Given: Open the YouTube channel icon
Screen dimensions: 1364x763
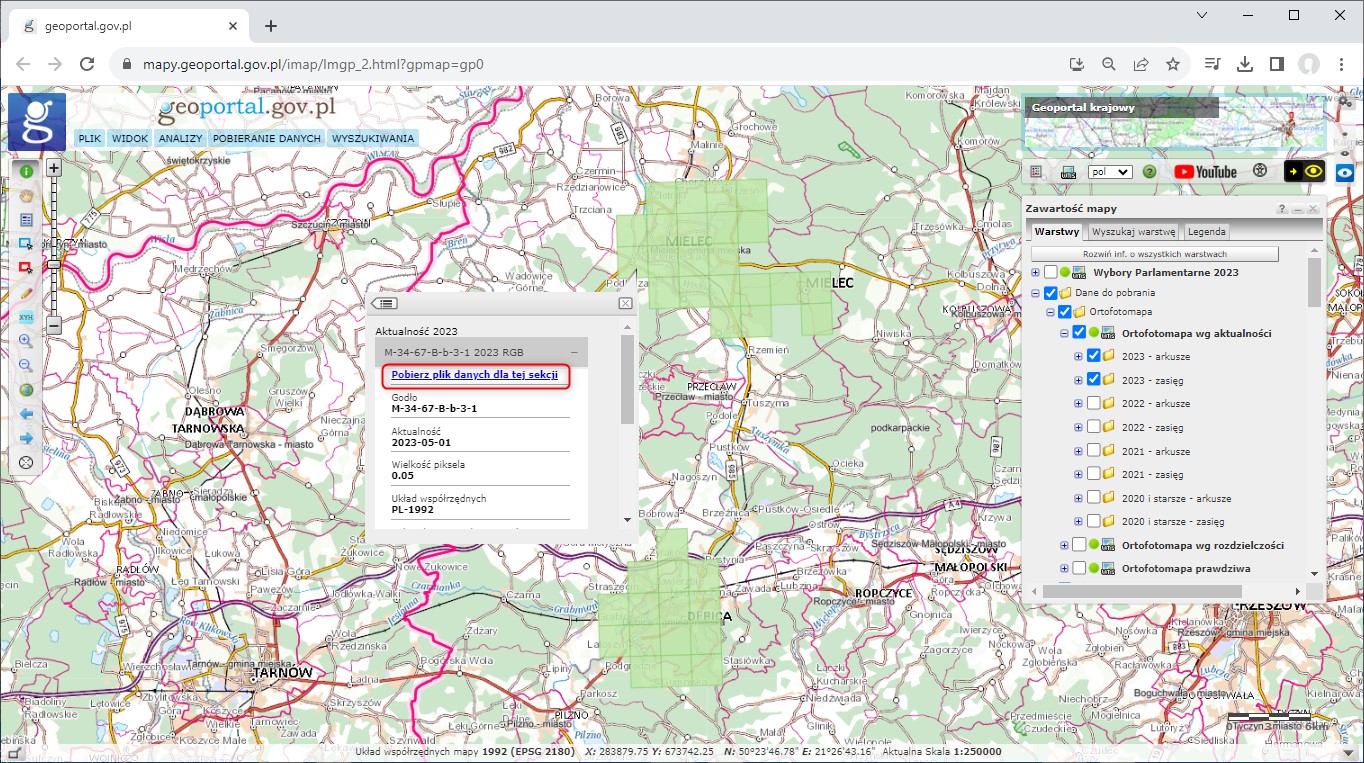Looking at the screenshot, I should (x=1205, y=172).
